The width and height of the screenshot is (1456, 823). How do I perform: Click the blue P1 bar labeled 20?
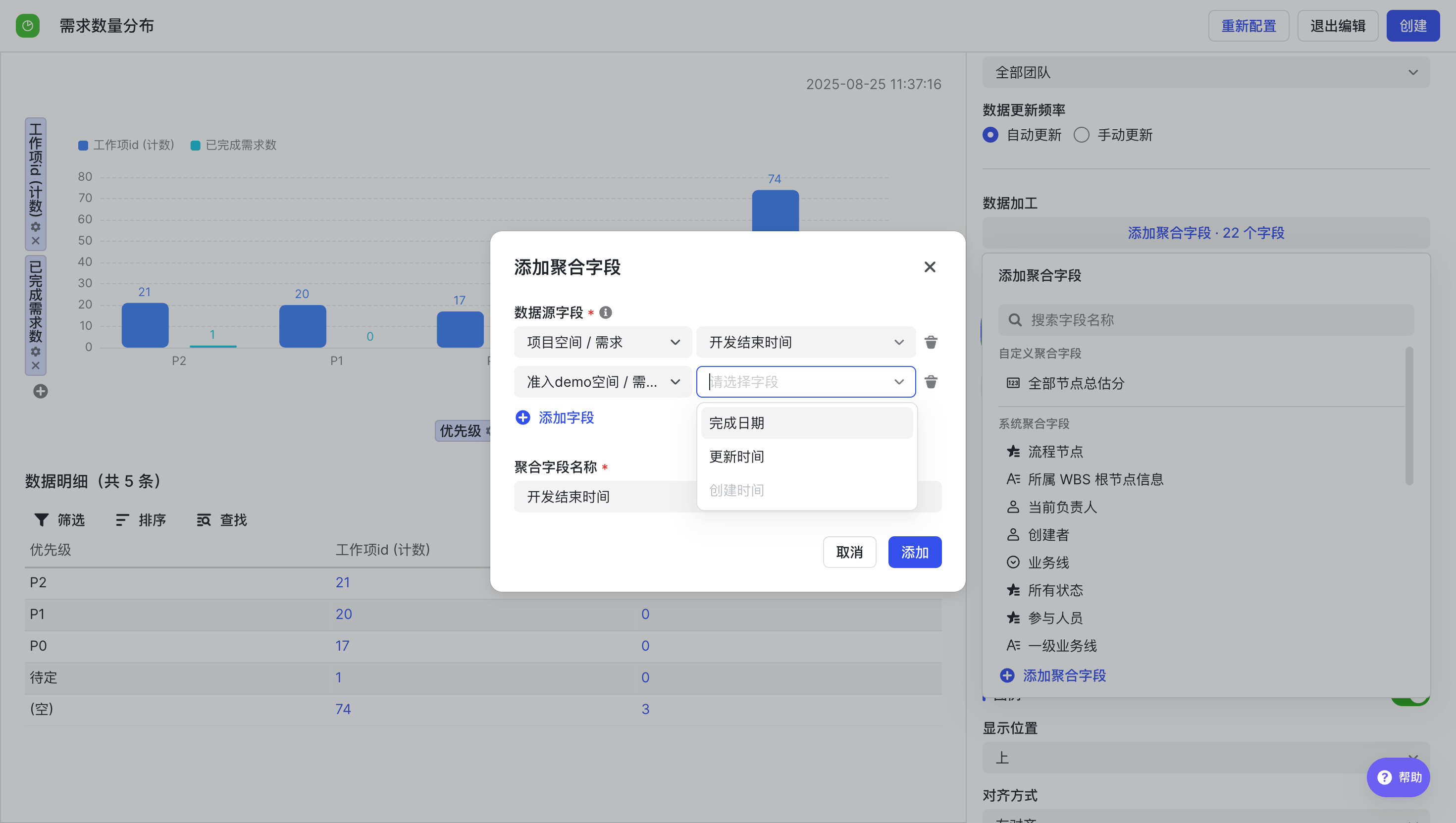tap(303, 326)
